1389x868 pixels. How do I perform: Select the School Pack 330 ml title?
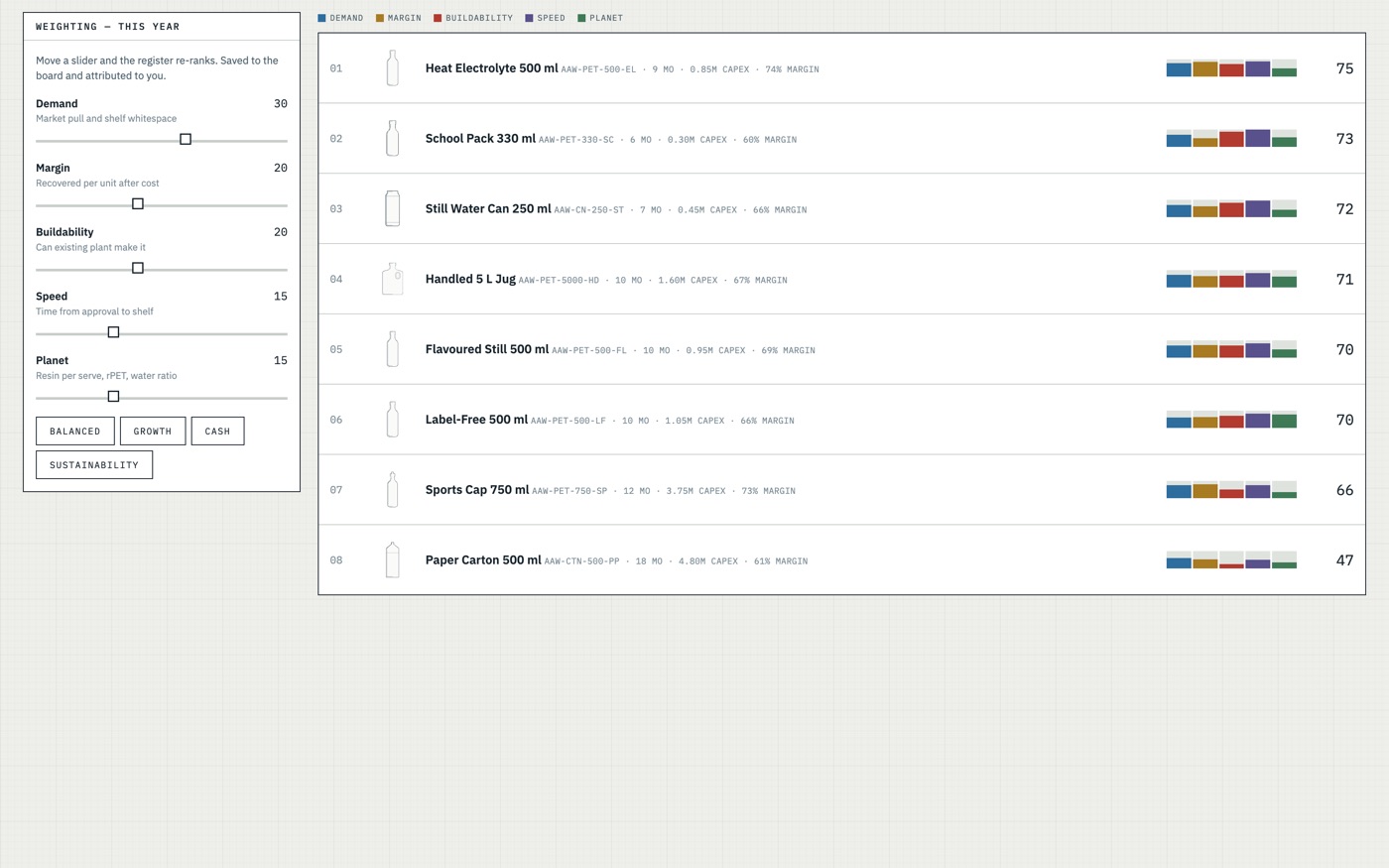pos(480,139)
